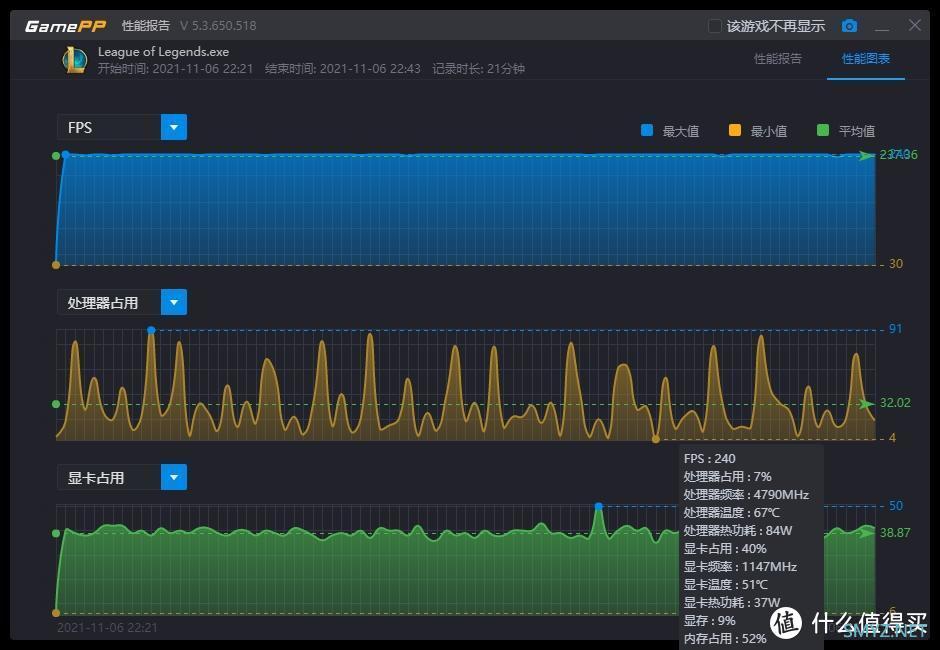Viewport: 940px width, 650px height.
Task: Click the green 平均值 legend swatch
Action: click(823, 130)
